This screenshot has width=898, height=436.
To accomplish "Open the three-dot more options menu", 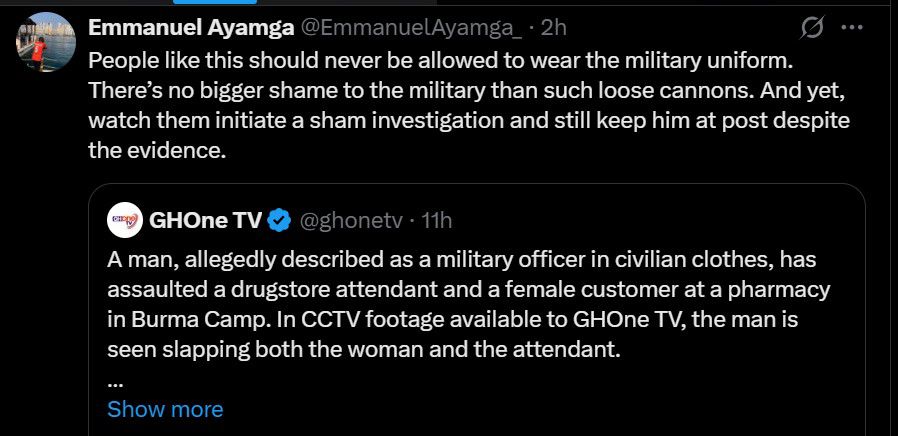I will point(851,28).
